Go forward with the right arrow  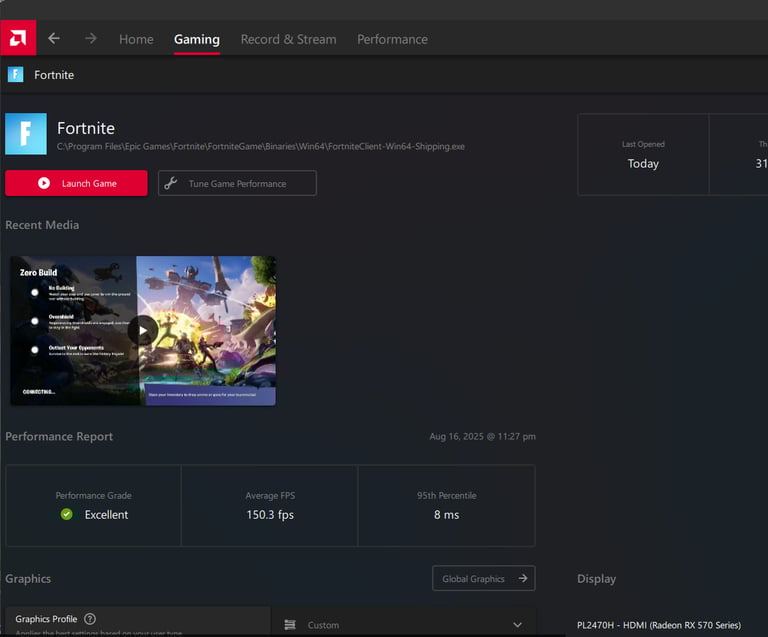point(91,38)
